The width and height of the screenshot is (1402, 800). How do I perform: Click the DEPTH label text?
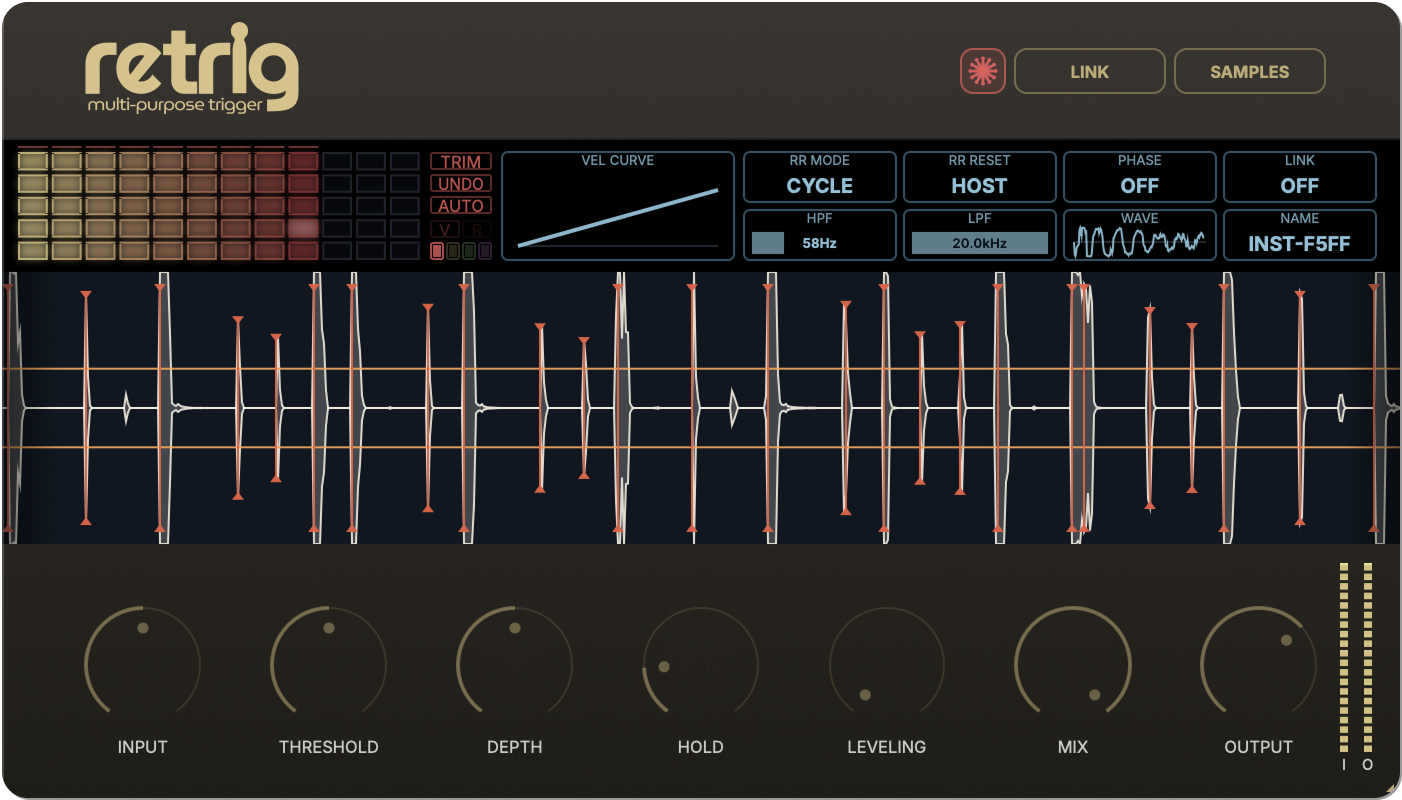[514, 747]
